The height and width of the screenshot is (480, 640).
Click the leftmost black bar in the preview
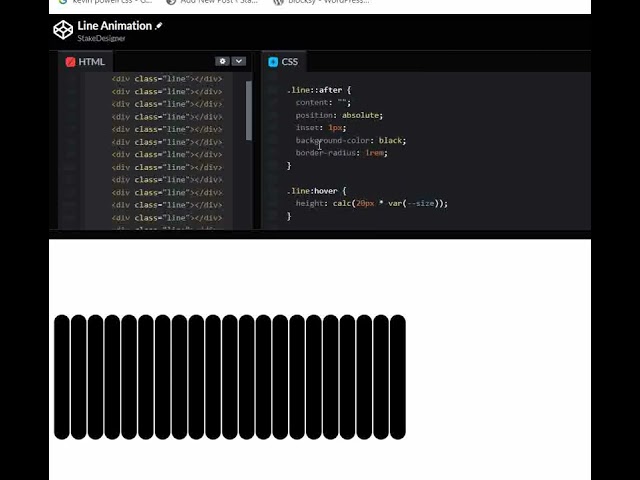pyautogui.click(x=62, y=377)
